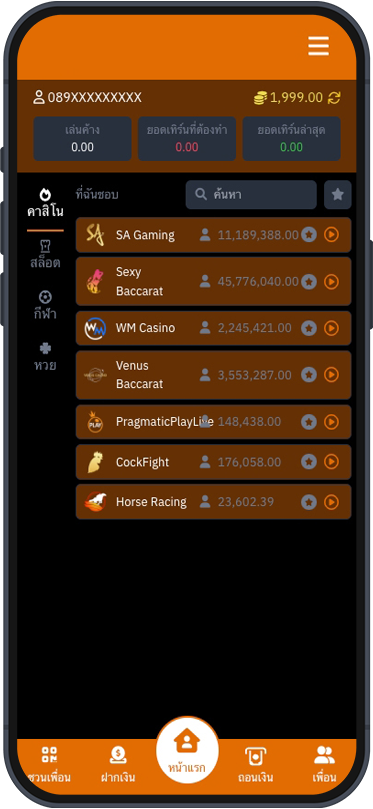The width and height of the screenshot is (373, 809).
Task: Toggle Horse Racing favorite star
Action: click(309, 501)
